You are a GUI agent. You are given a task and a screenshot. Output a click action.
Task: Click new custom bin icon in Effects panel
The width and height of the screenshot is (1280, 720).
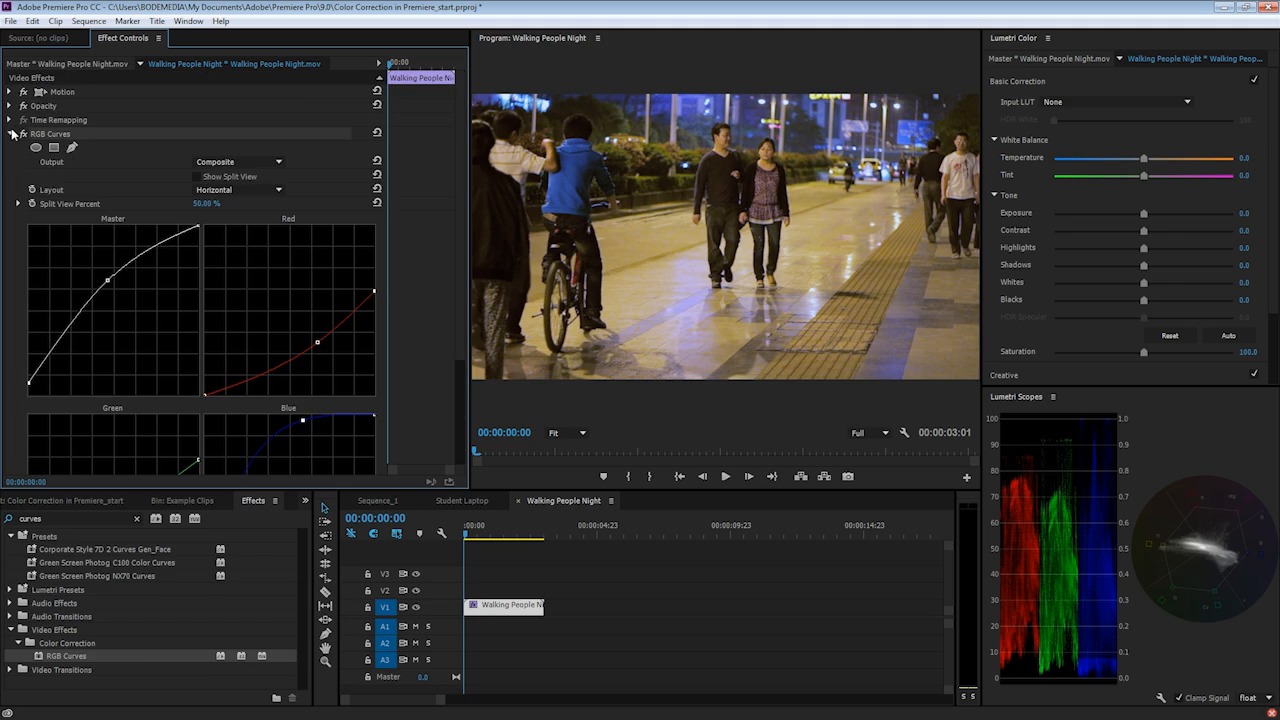(x=276, y=698)
